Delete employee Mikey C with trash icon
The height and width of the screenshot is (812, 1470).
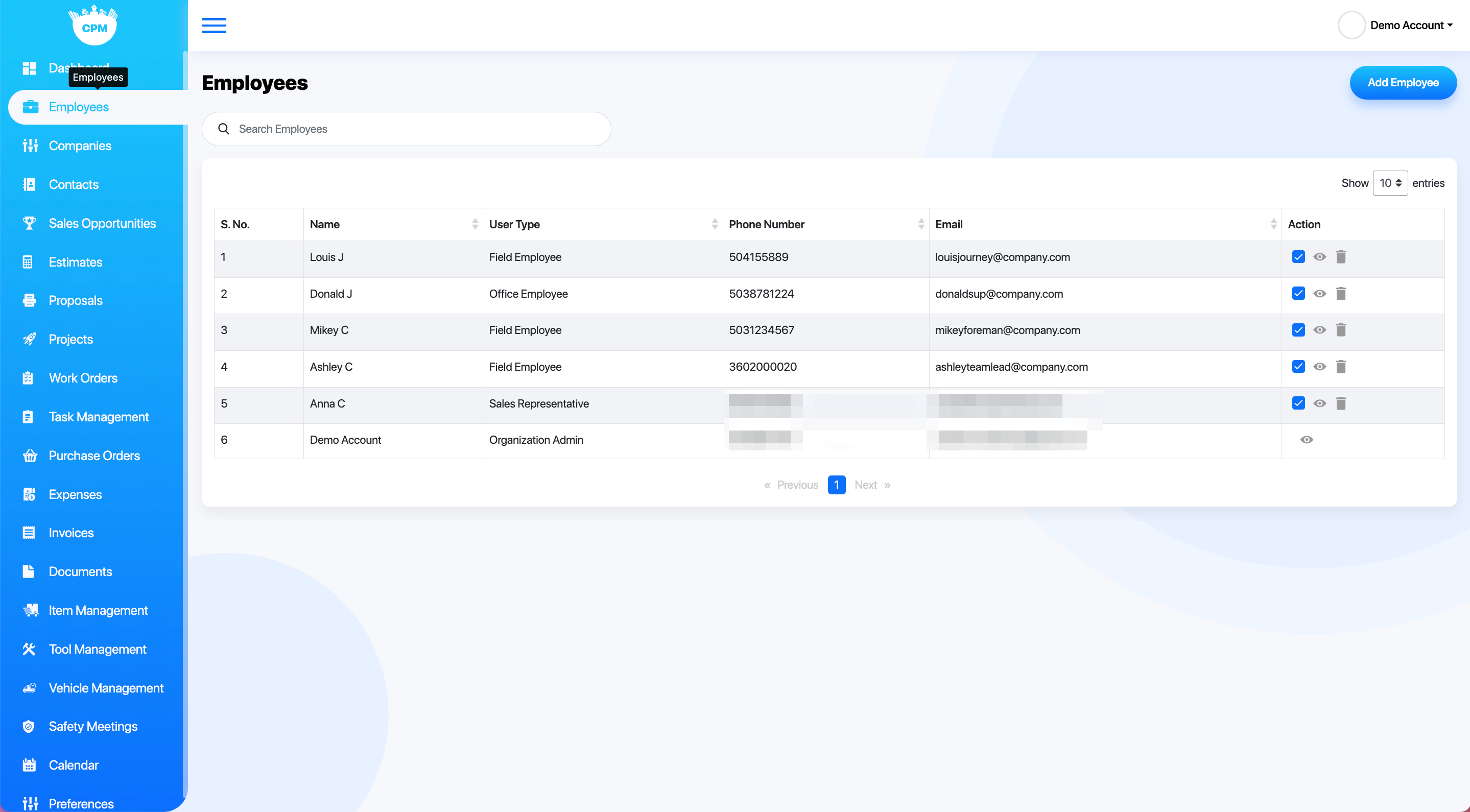tap(1341, 330)
